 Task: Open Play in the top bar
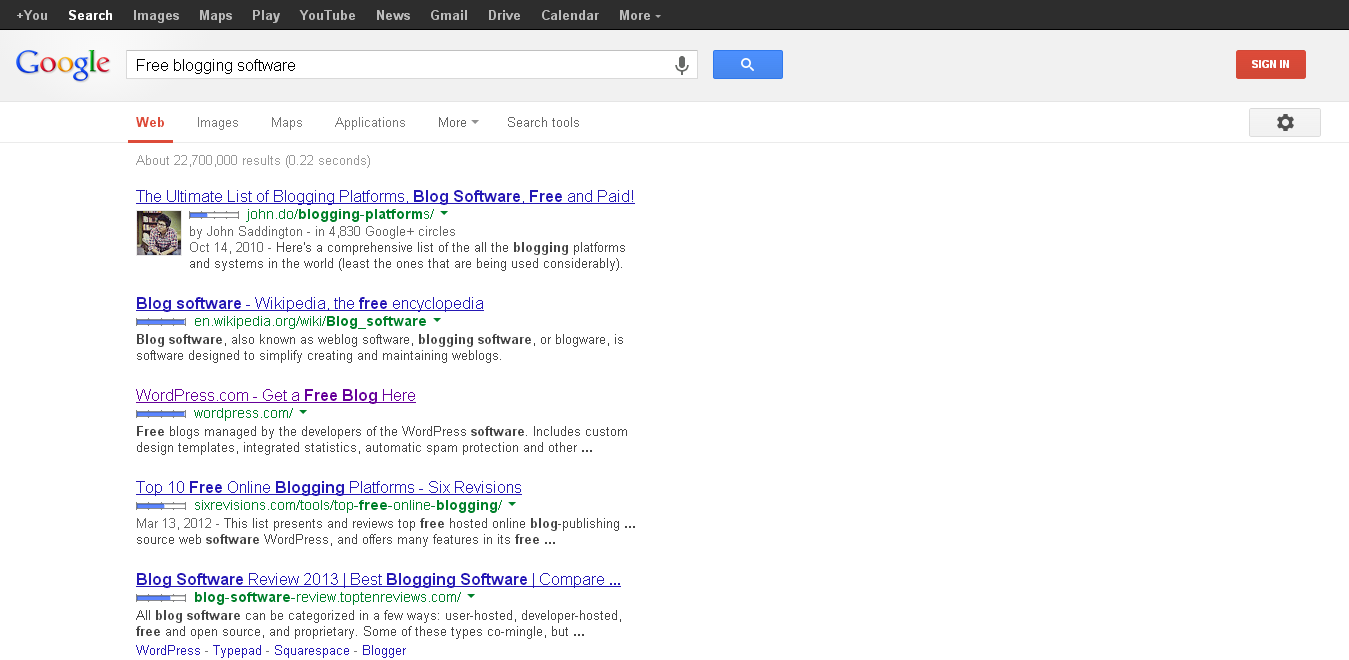[266, 15]
